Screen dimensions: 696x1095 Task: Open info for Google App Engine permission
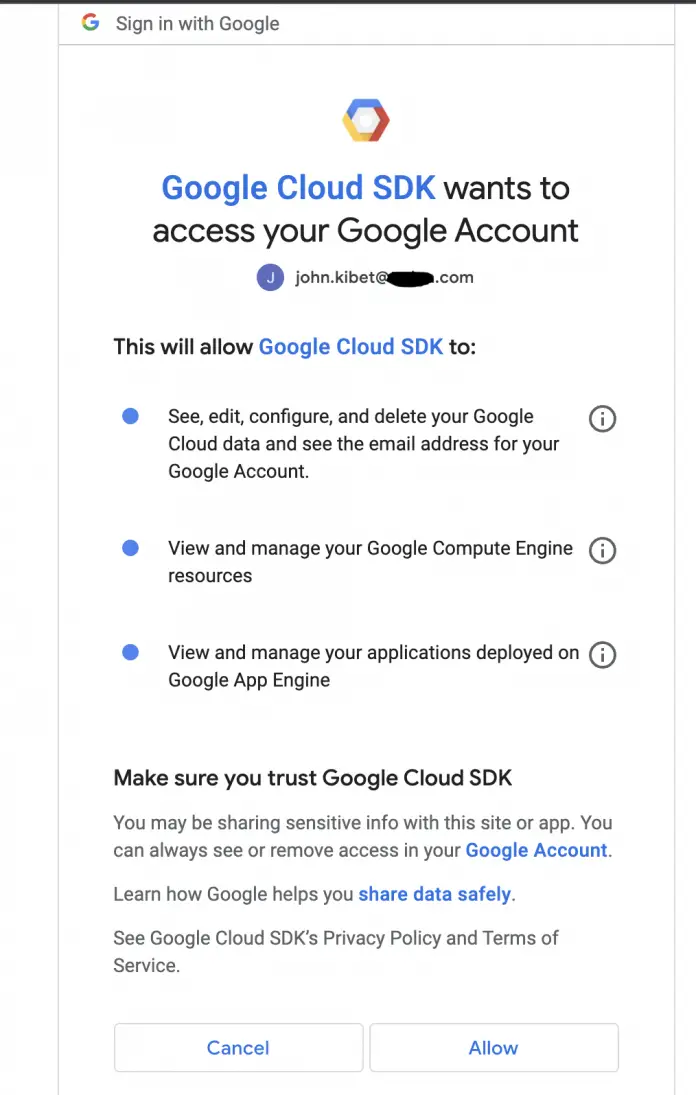(x=602, y=655)
